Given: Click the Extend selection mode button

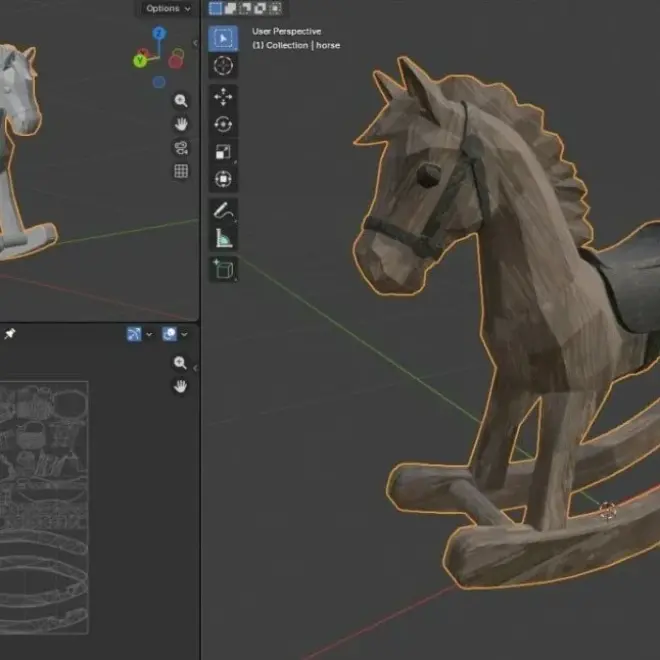Looking at the screenshot, I should pos(230,8).
